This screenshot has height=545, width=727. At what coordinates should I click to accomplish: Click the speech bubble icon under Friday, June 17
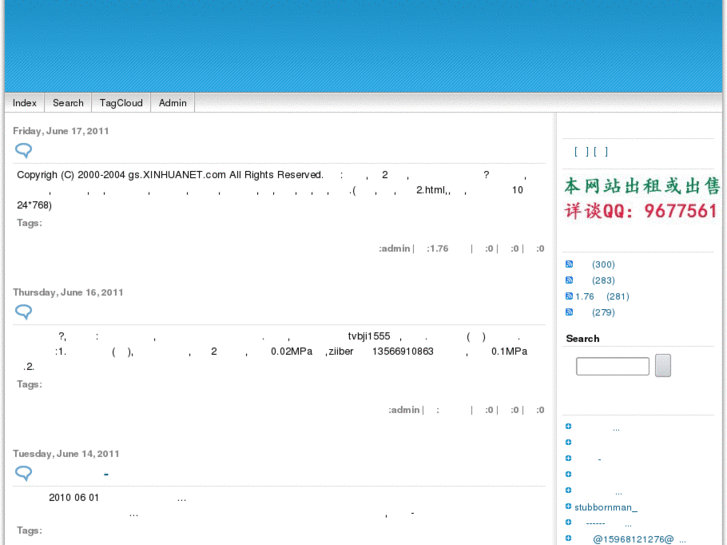[x=24, y=150]
